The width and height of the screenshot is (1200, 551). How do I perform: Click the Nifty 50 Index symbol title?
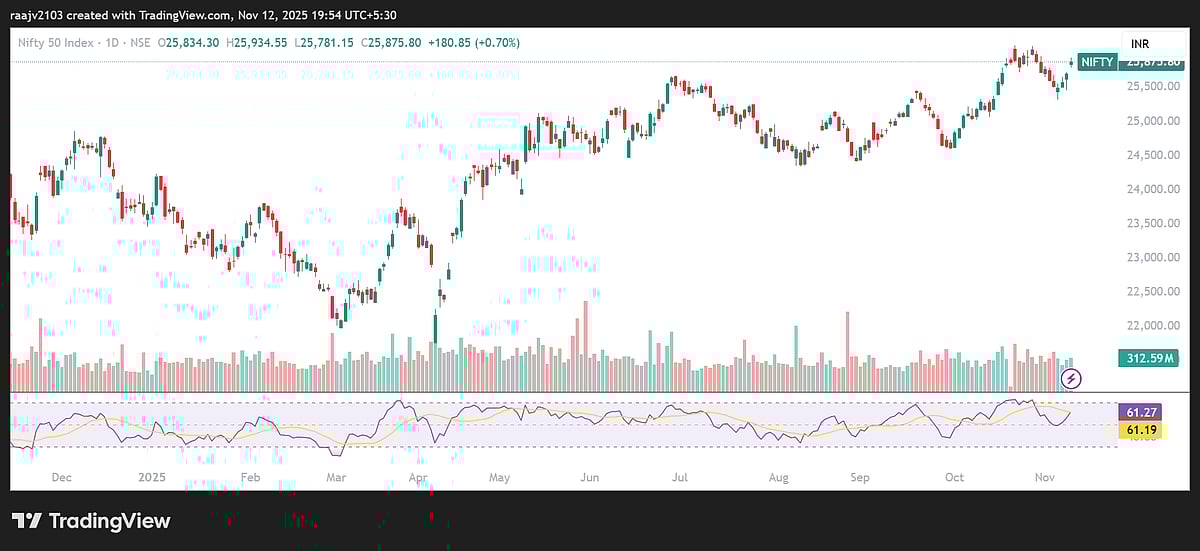pos(60,43)
